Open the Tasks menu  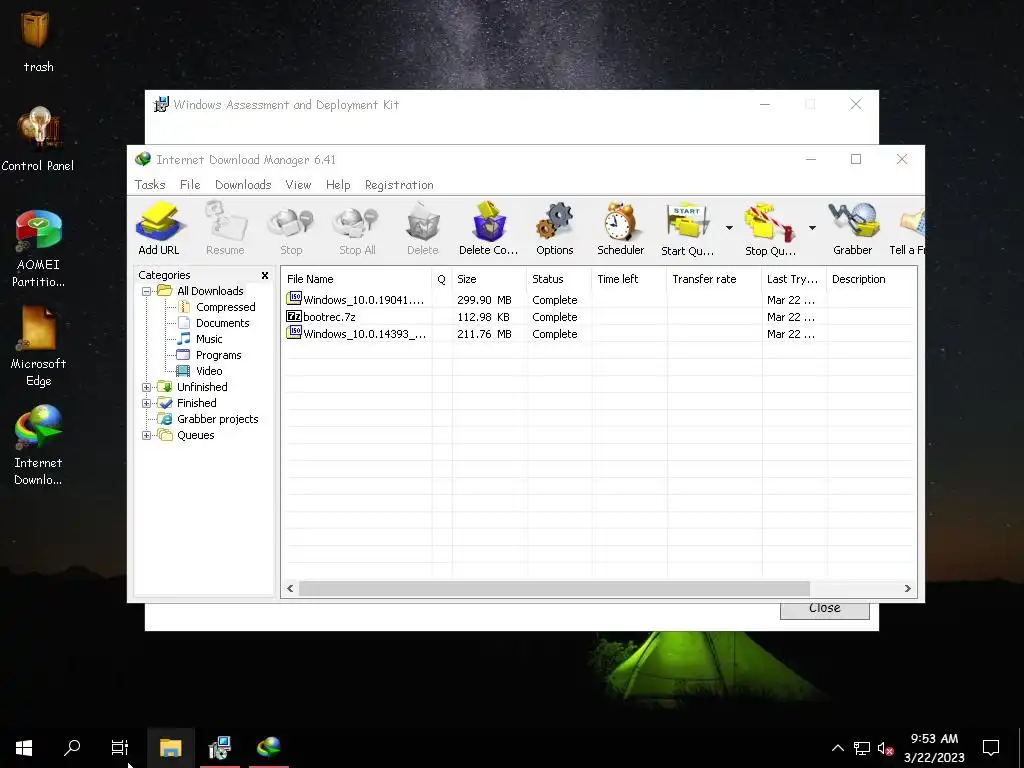pos(150,185)
